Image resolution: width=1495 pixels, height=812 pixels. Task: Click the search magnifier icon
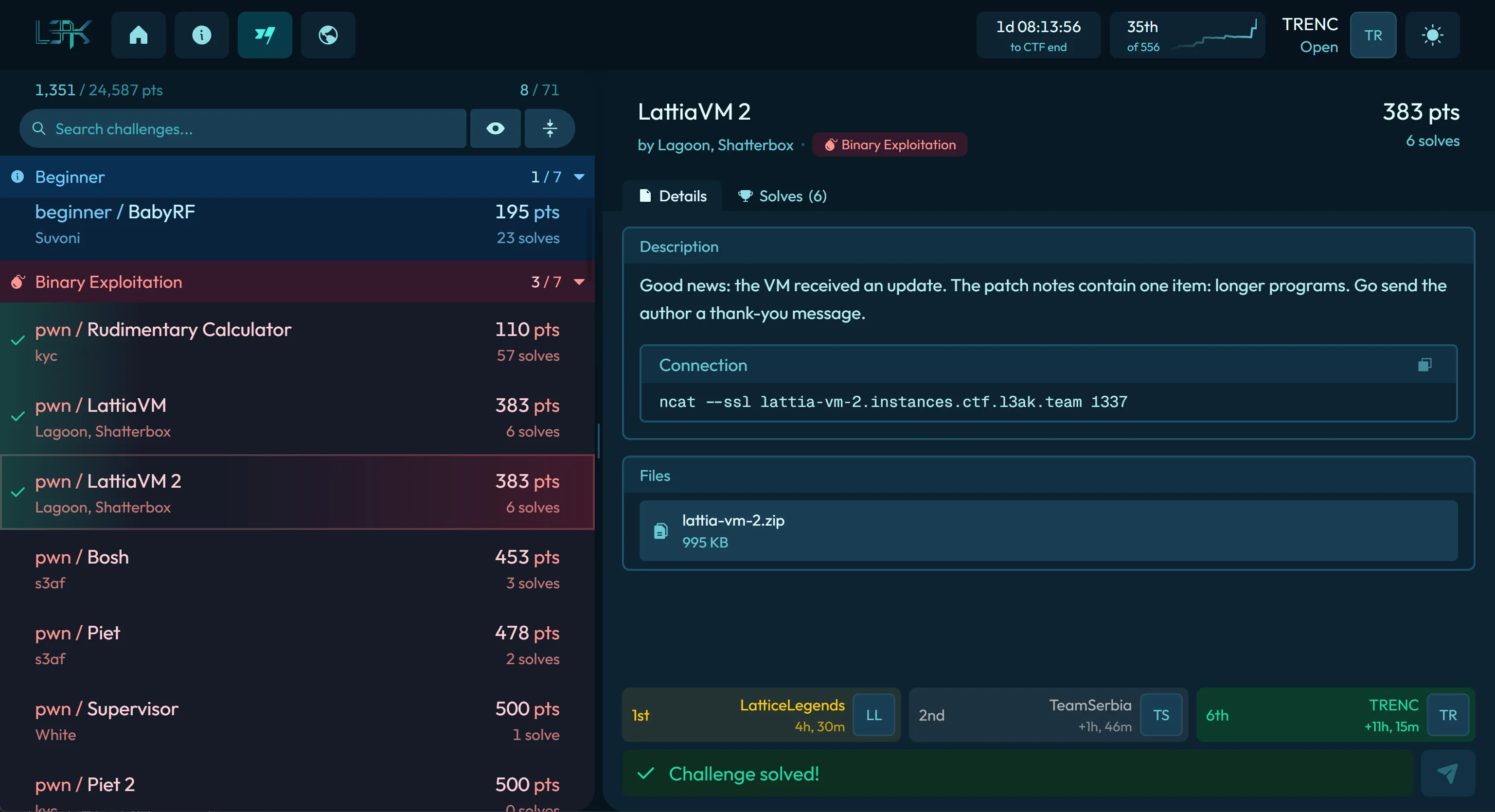pyautogui.click(x=39, y=128)
